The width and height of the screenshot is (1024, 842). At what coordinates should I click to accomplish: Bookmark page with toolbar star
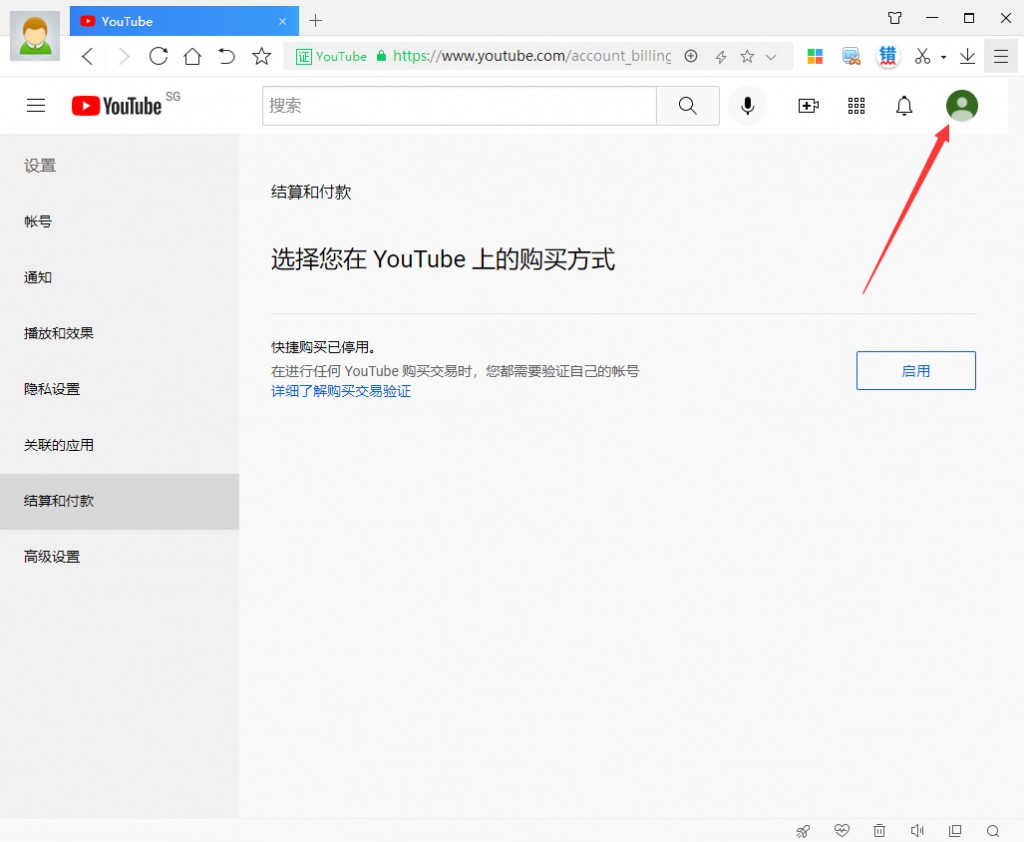261,56
